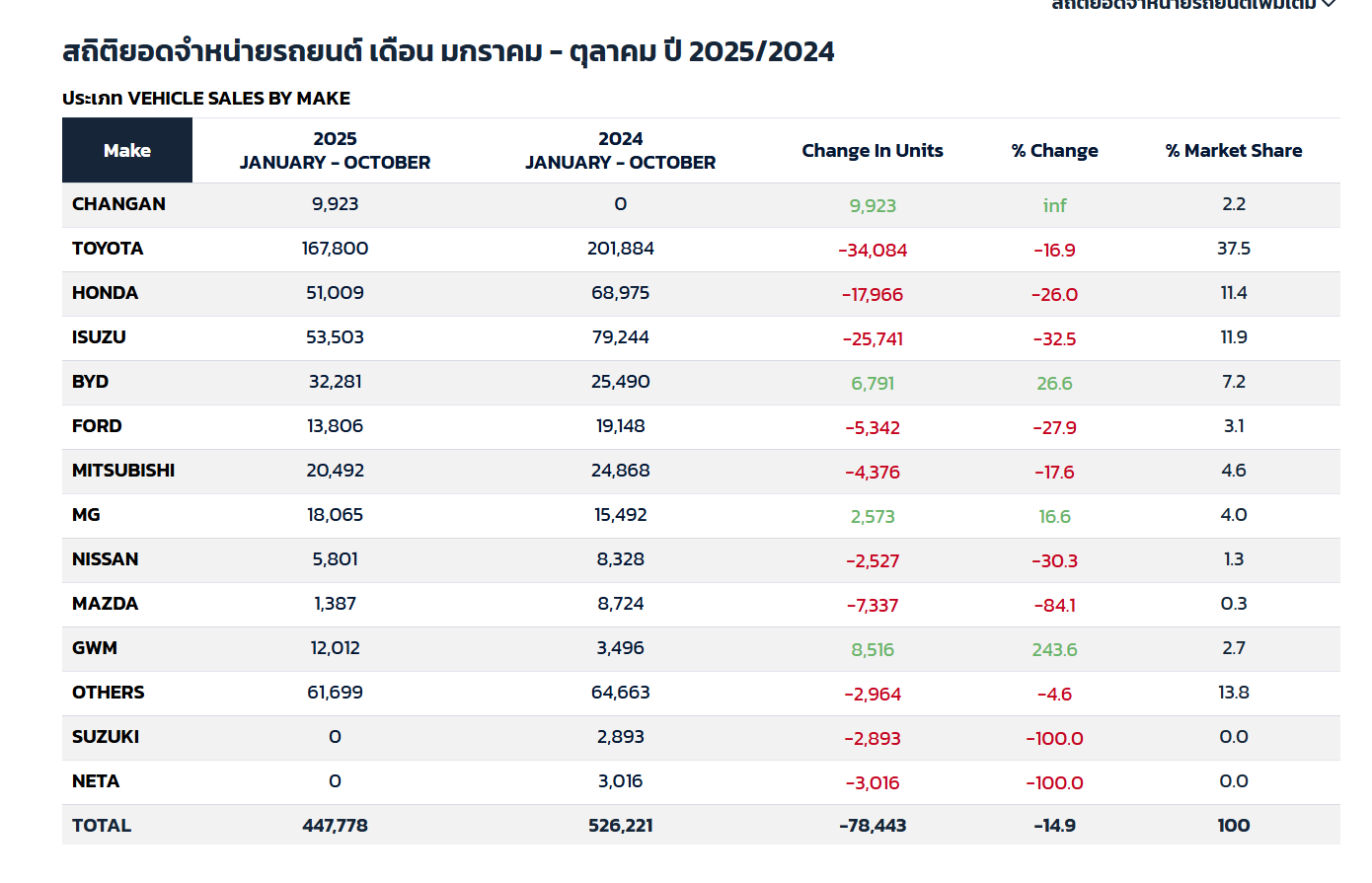Click CHANGAN's green inf percent change value
The height and width of the screenshot is (883, 1372).
coord(1054,206)
